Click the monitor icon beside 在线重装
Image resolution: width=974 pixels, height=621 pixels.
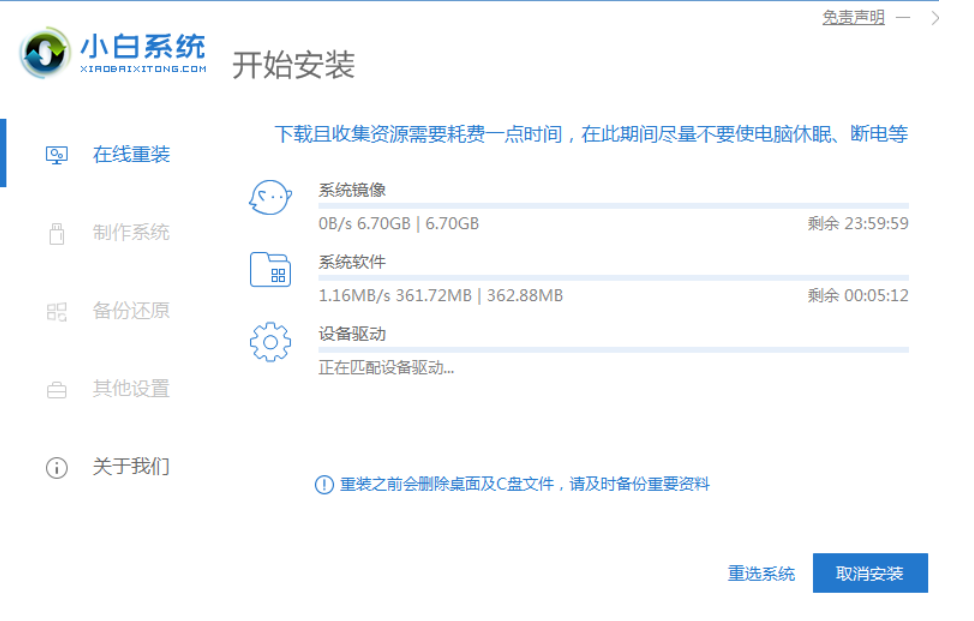(57, 155)
